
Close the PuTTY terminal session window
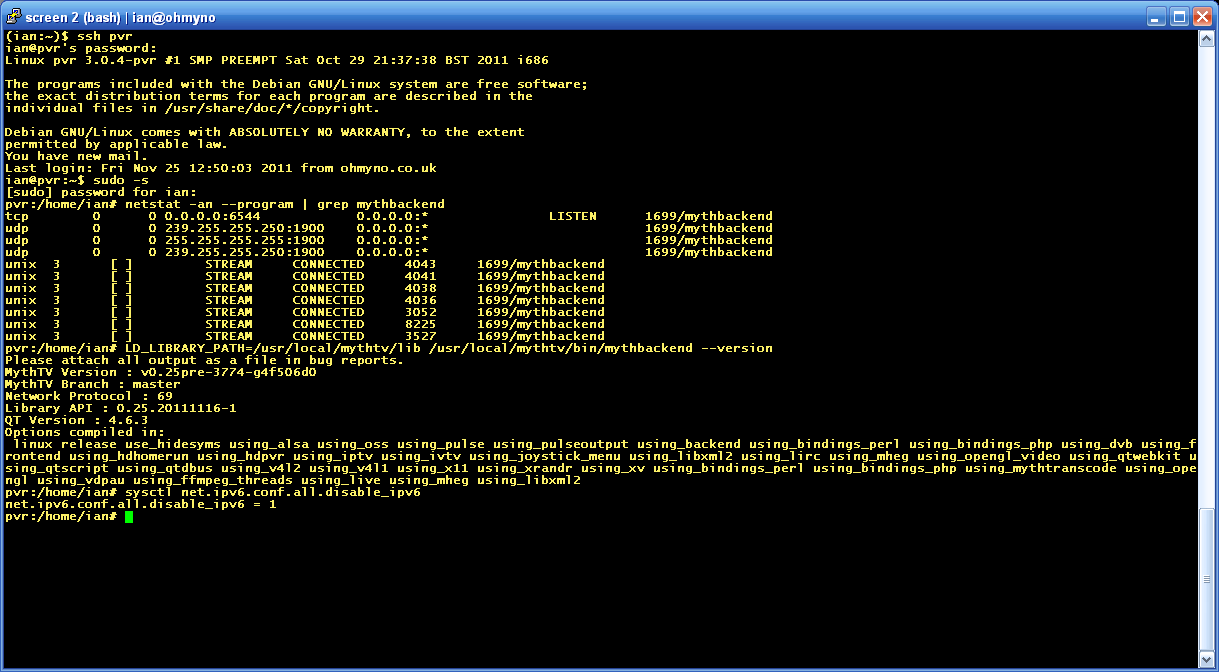[1201, 16]
